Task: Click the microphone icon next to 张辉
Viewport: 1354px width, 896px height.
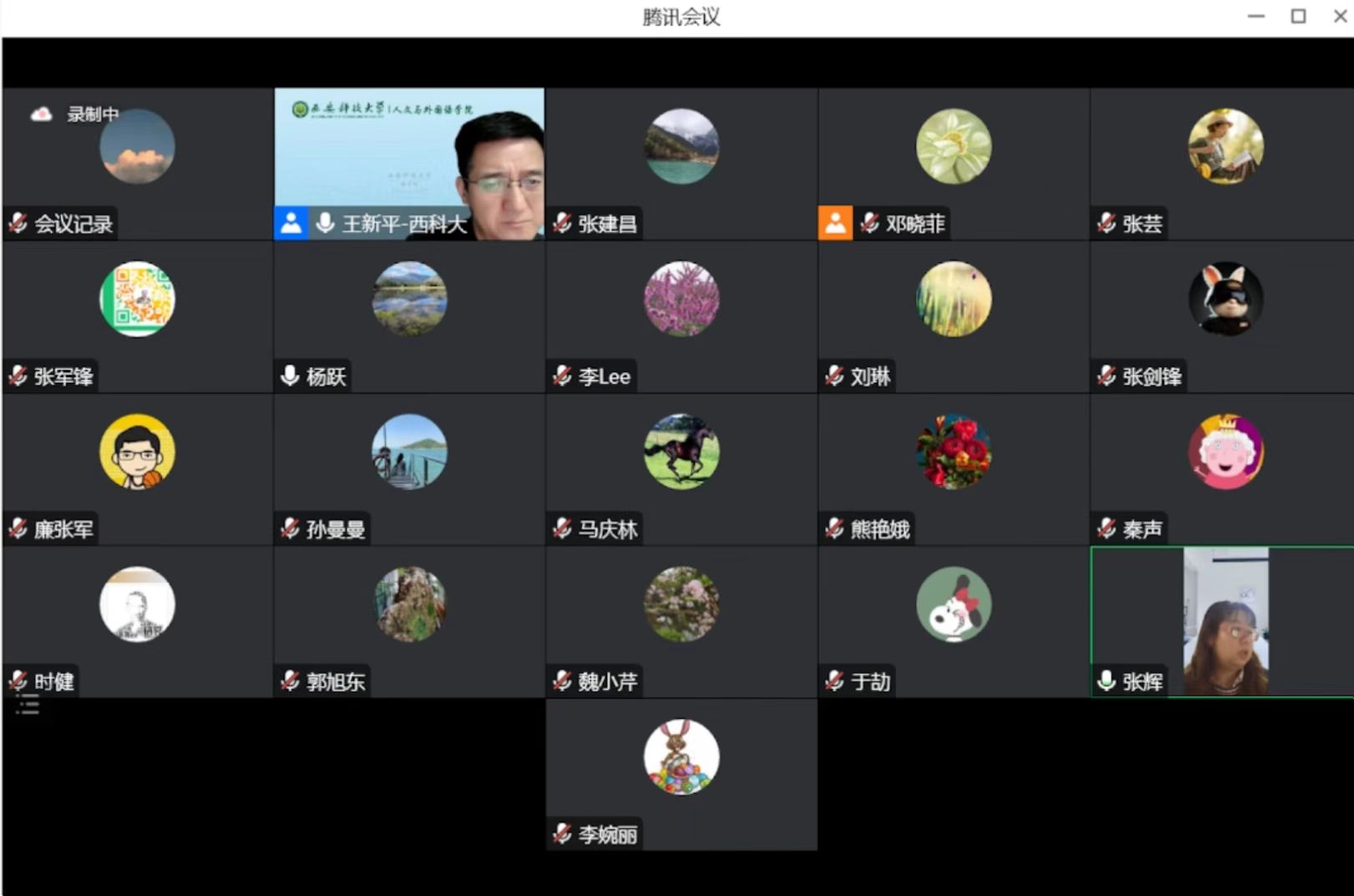Action: pyautogui.click(x=1107, y=681)
